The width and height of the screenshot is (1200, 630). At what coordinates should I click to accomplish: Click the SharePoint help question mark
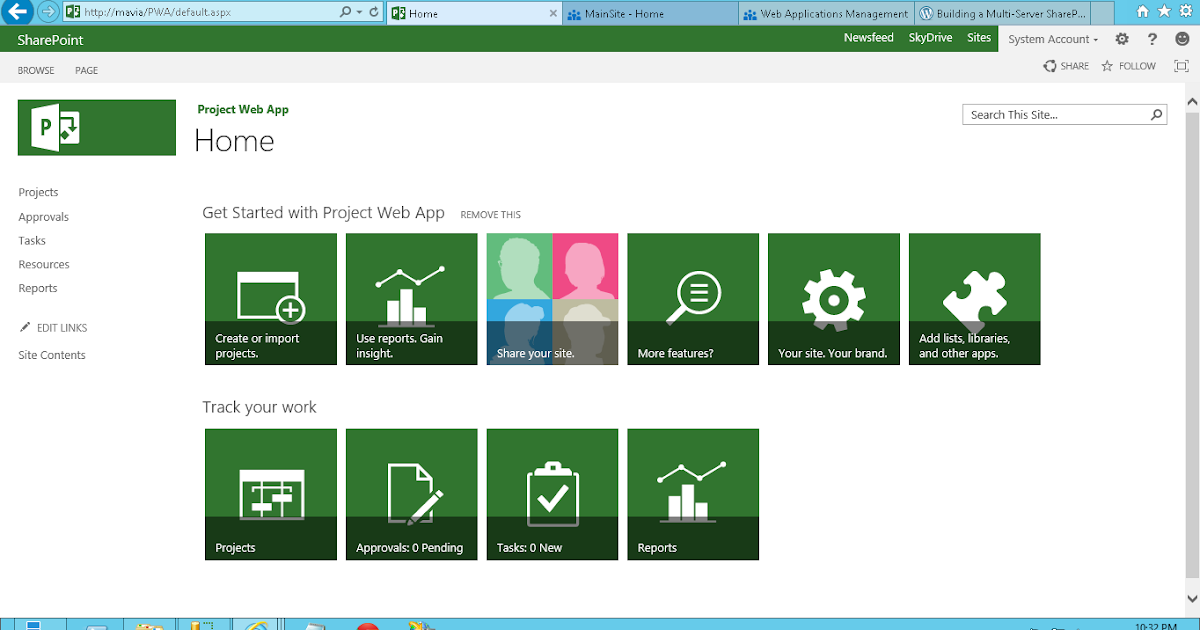click(1152, 39)
